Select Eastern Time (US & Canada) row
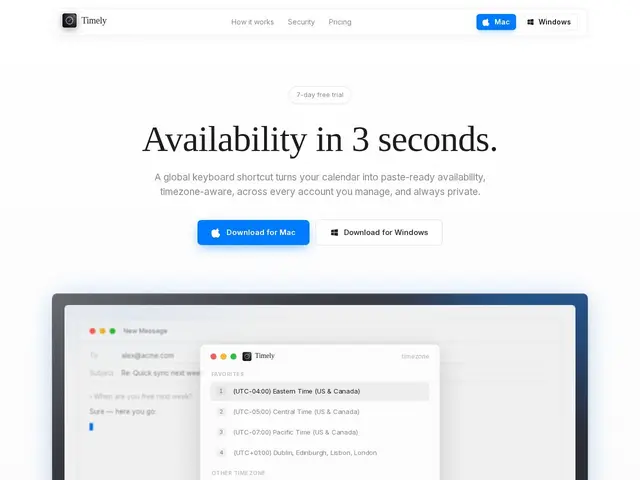The image size is (640, 480). (320, 391)
